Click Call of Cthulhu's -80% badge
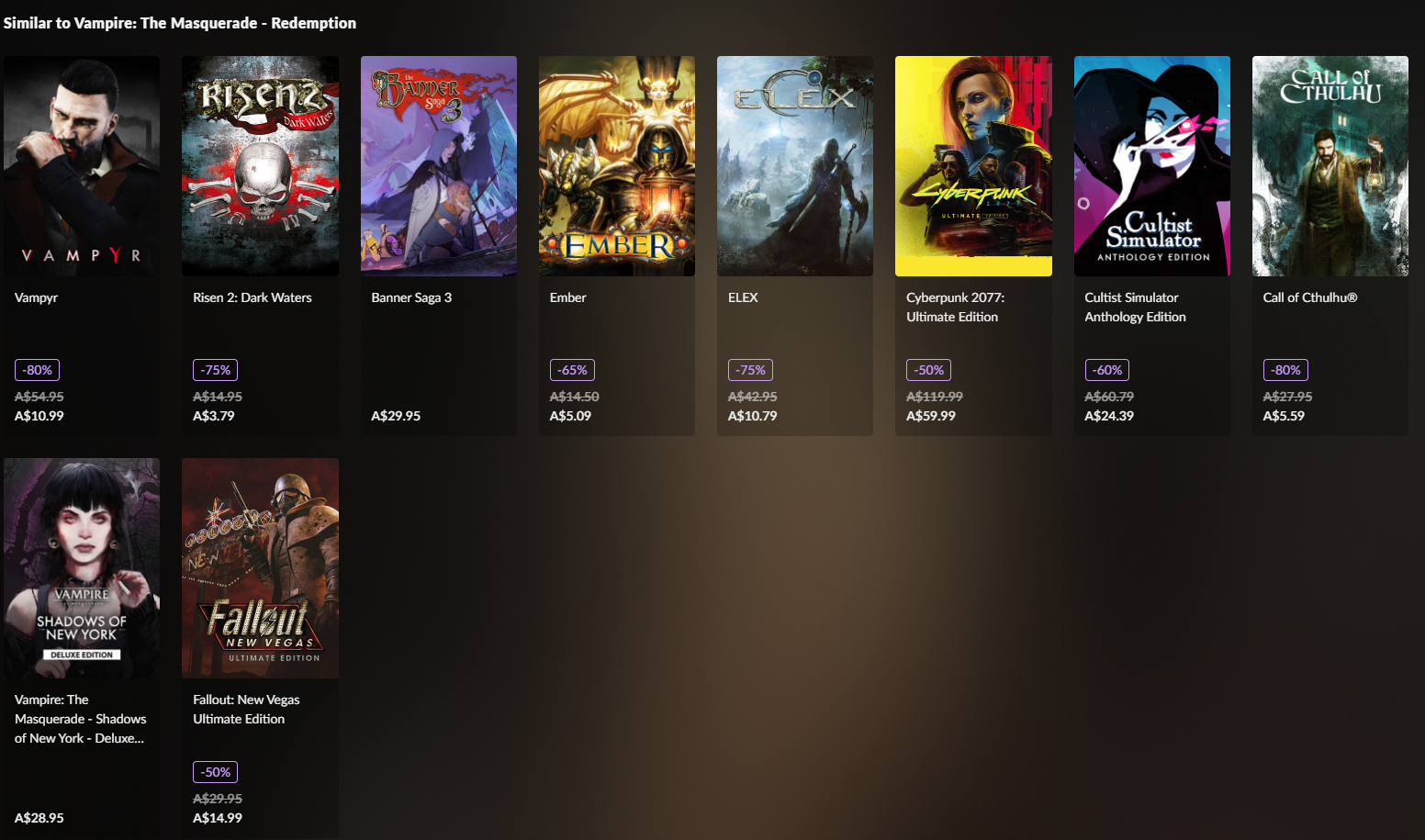Image resolution: width=1425 pixels, height=840 pixels. coord(1285,370)
